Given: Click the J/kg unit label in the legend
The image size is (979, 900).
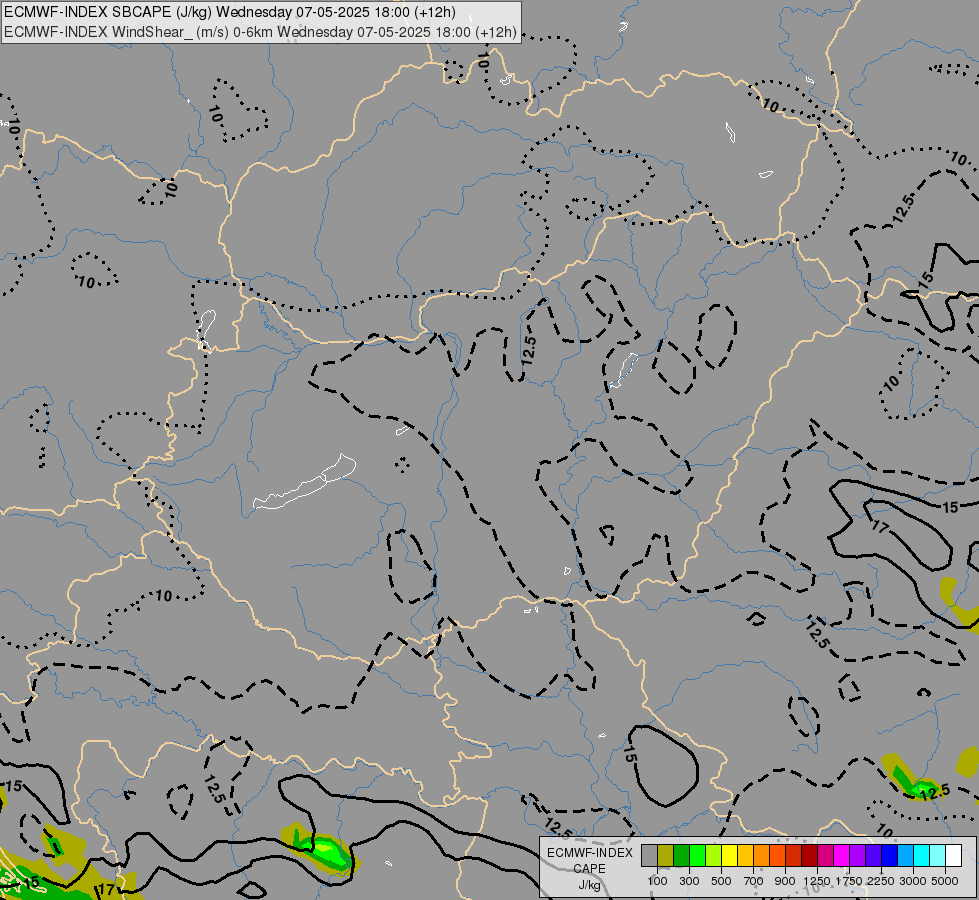Looking at the screenshot, I should point(589,885).
